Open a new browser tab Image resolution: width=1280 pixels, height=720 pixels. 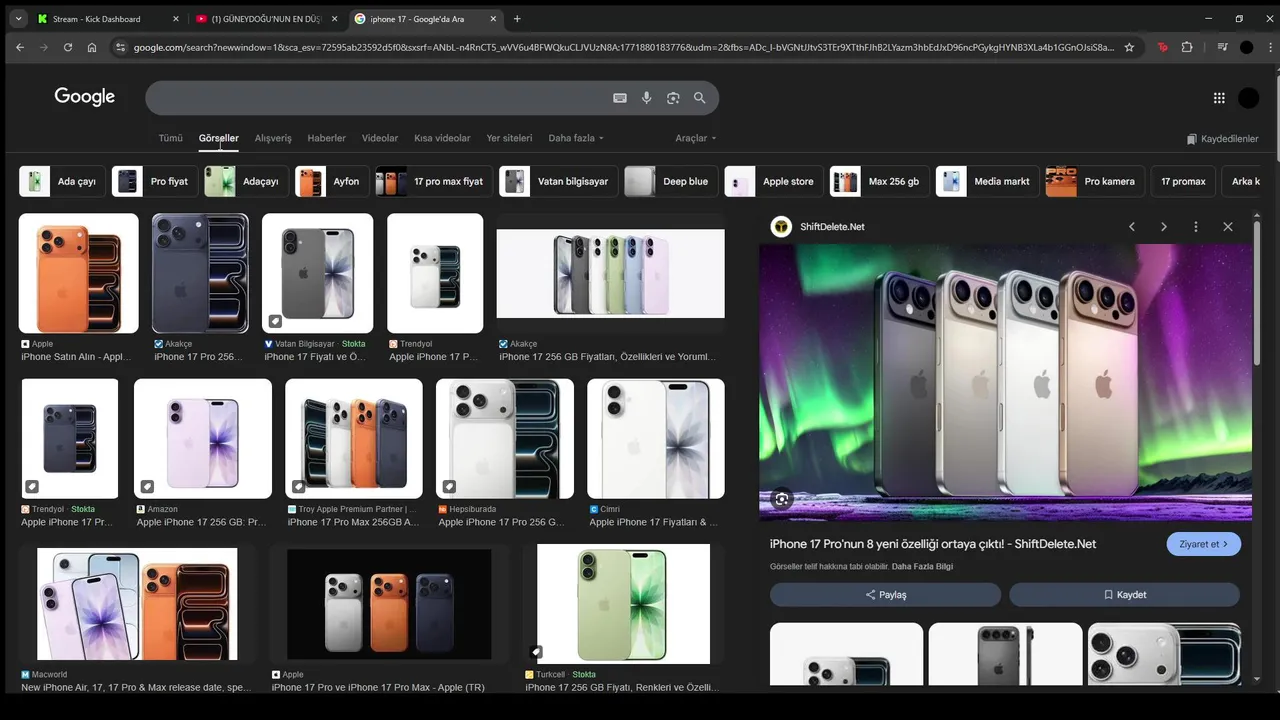[x=517, y=19]
